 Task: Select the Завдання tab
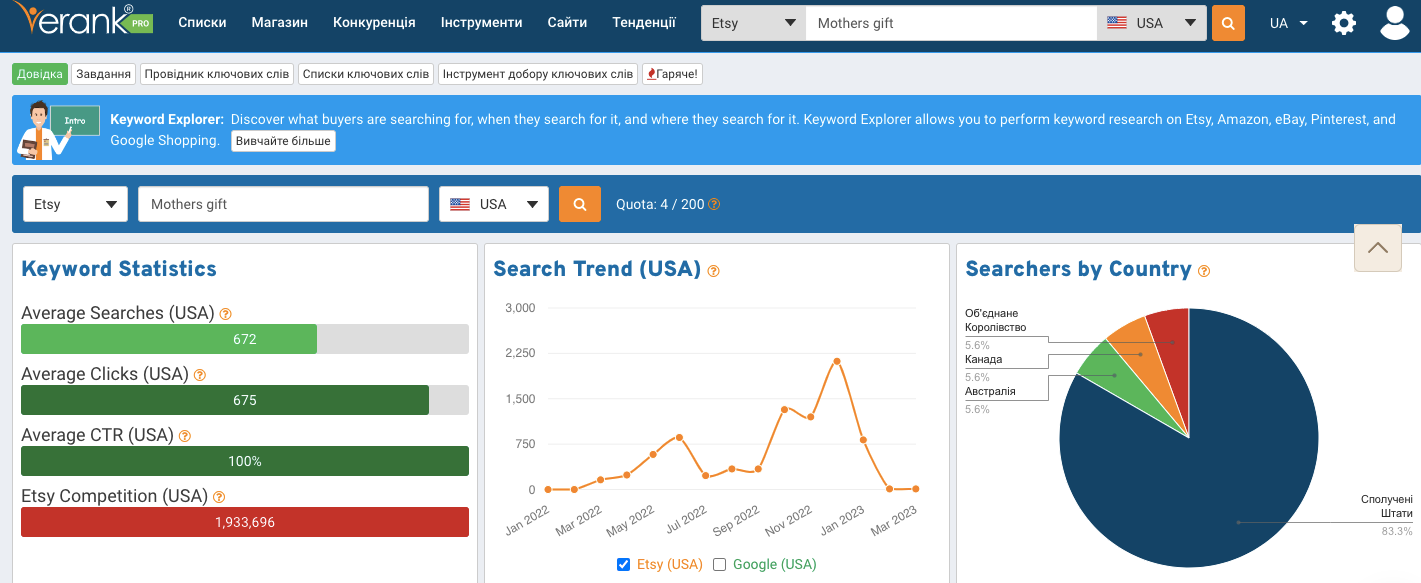coord(104,74)
